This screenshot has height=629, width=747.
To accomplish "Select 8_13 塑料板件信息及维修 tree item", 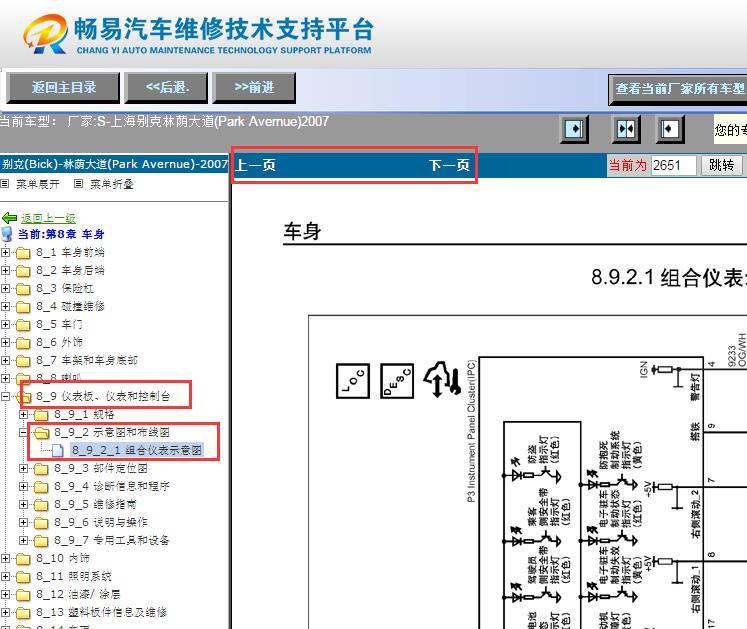I will 101,612.
